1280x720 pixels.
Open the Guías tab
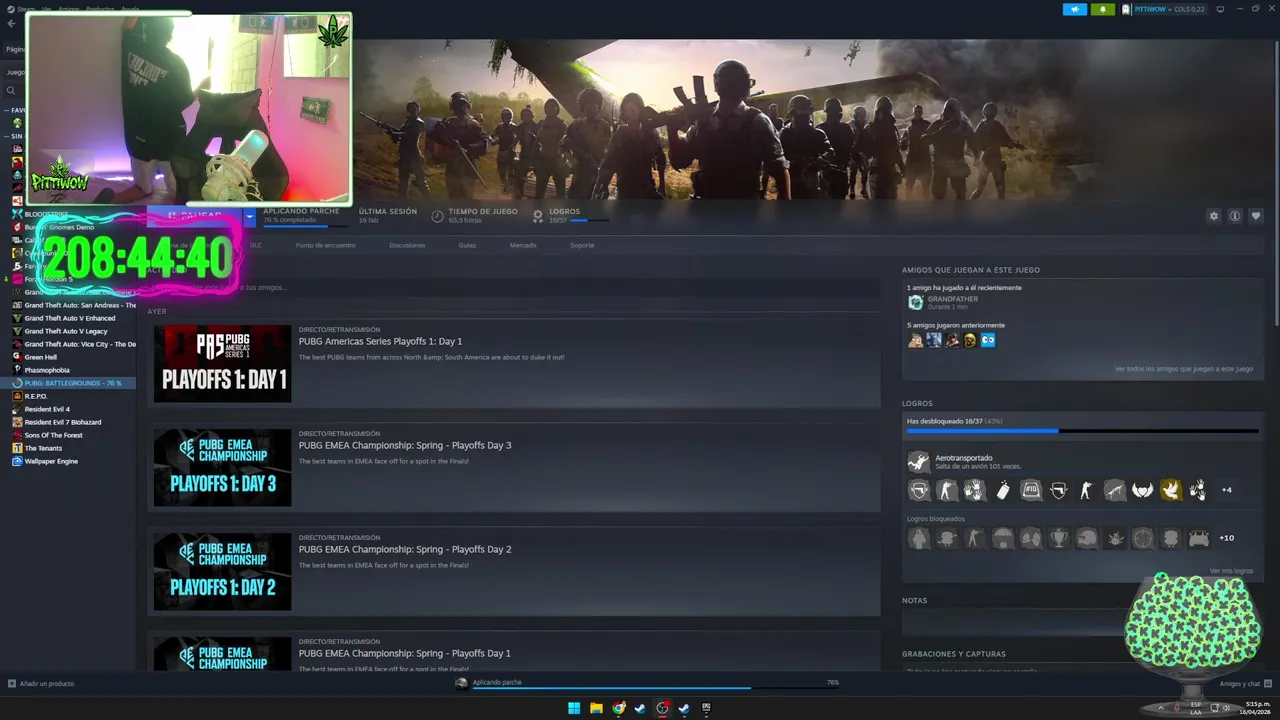[467, 245]
